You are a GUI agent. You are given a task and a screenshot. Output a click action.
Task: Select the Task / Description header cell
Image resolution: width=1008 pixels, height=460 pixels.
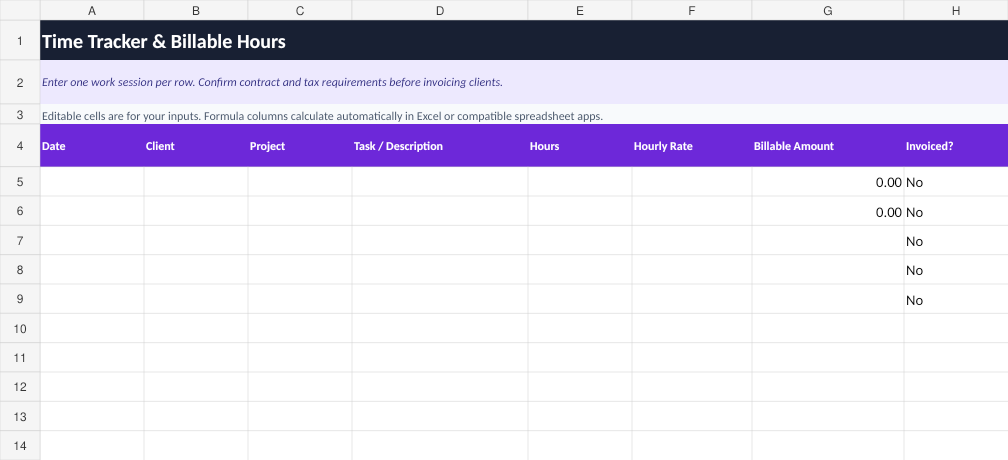(x=440, y=146)
